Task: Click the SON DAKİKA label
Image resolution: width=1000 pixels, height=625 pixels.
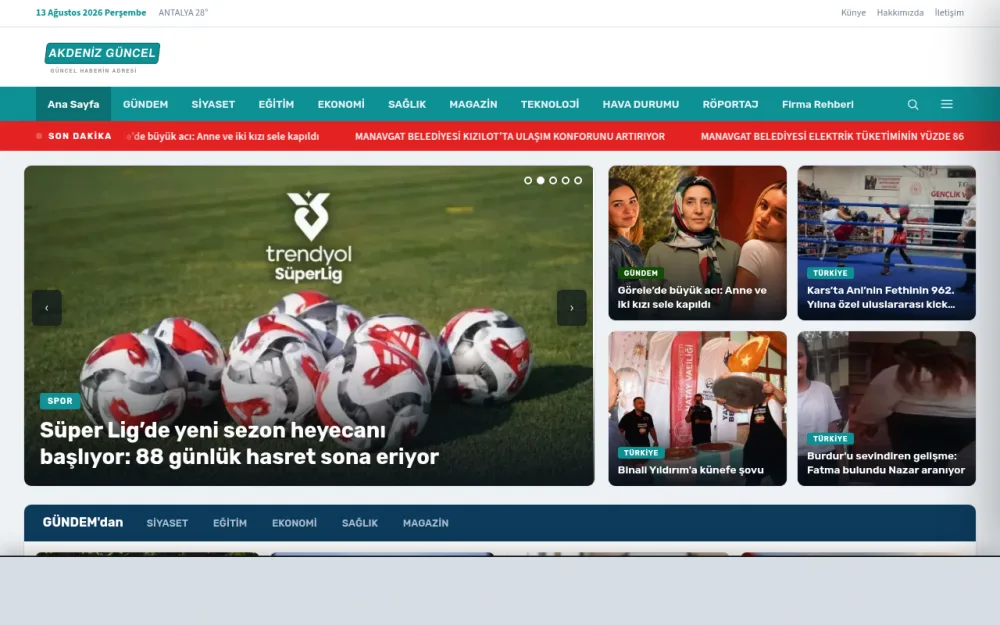Action: click(80, 136)
